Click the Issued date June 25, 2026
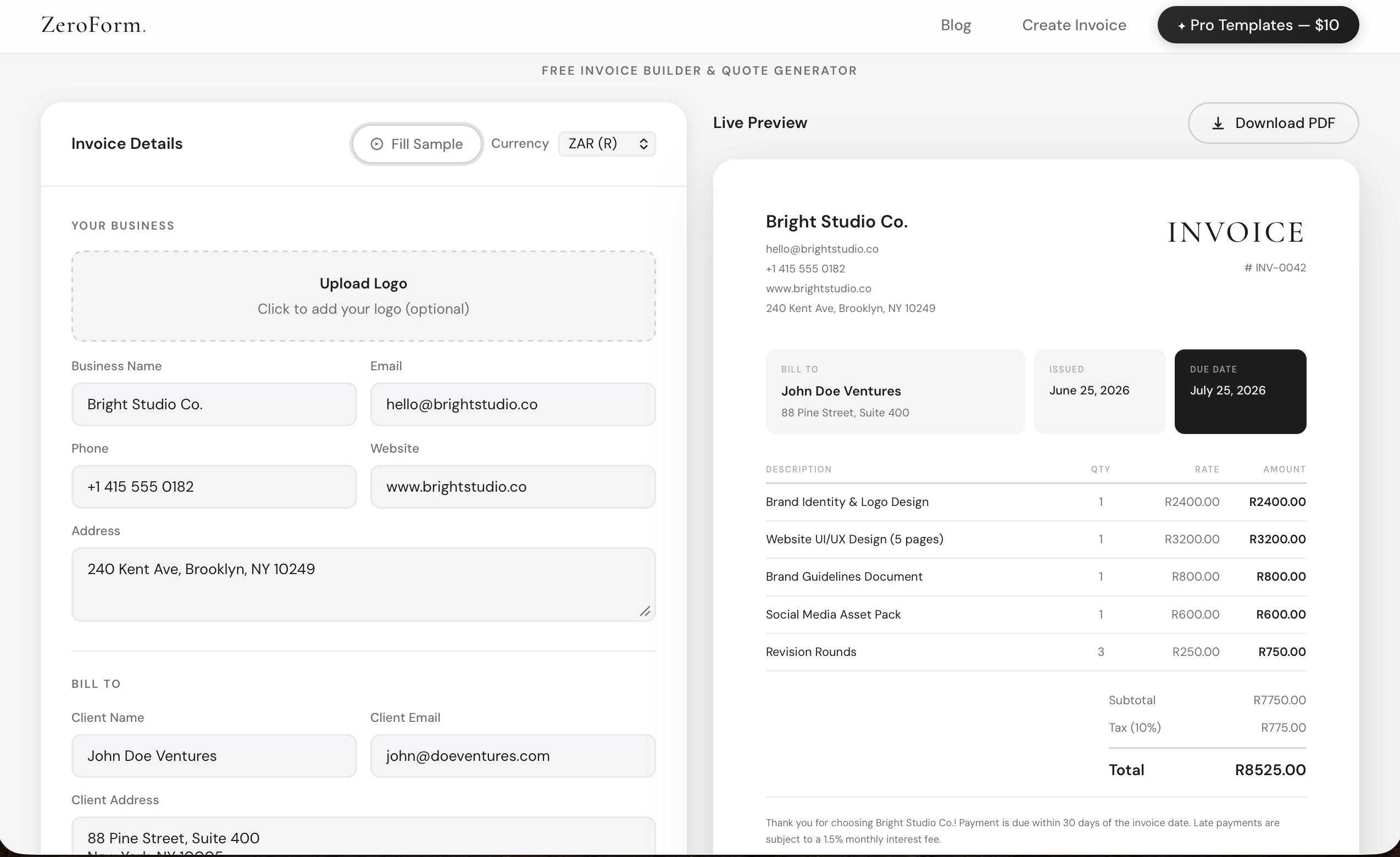The width and height of the screenshot is (1400, 857). 1088,391
